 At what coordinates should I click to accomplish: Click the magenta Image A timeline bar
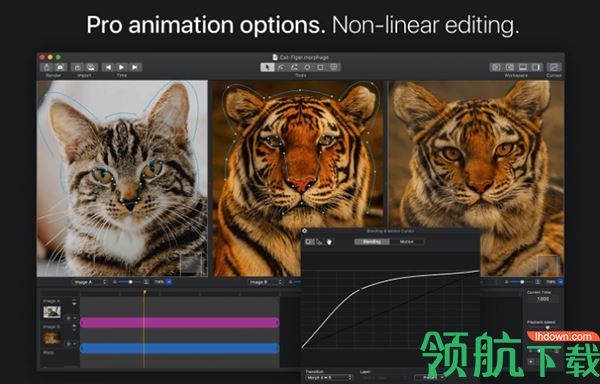(180, 322)
